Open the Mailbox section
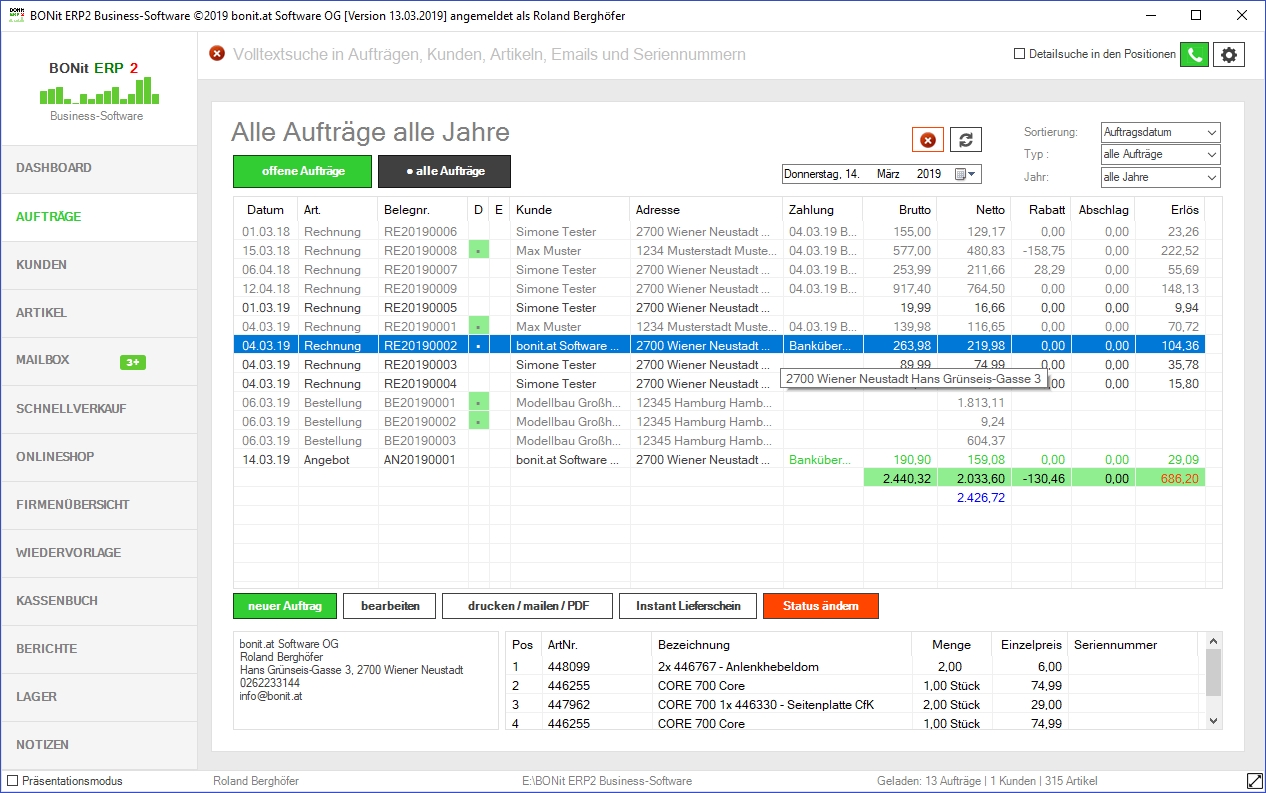This screenshot has width=1266, height=793. click(98, 361)
